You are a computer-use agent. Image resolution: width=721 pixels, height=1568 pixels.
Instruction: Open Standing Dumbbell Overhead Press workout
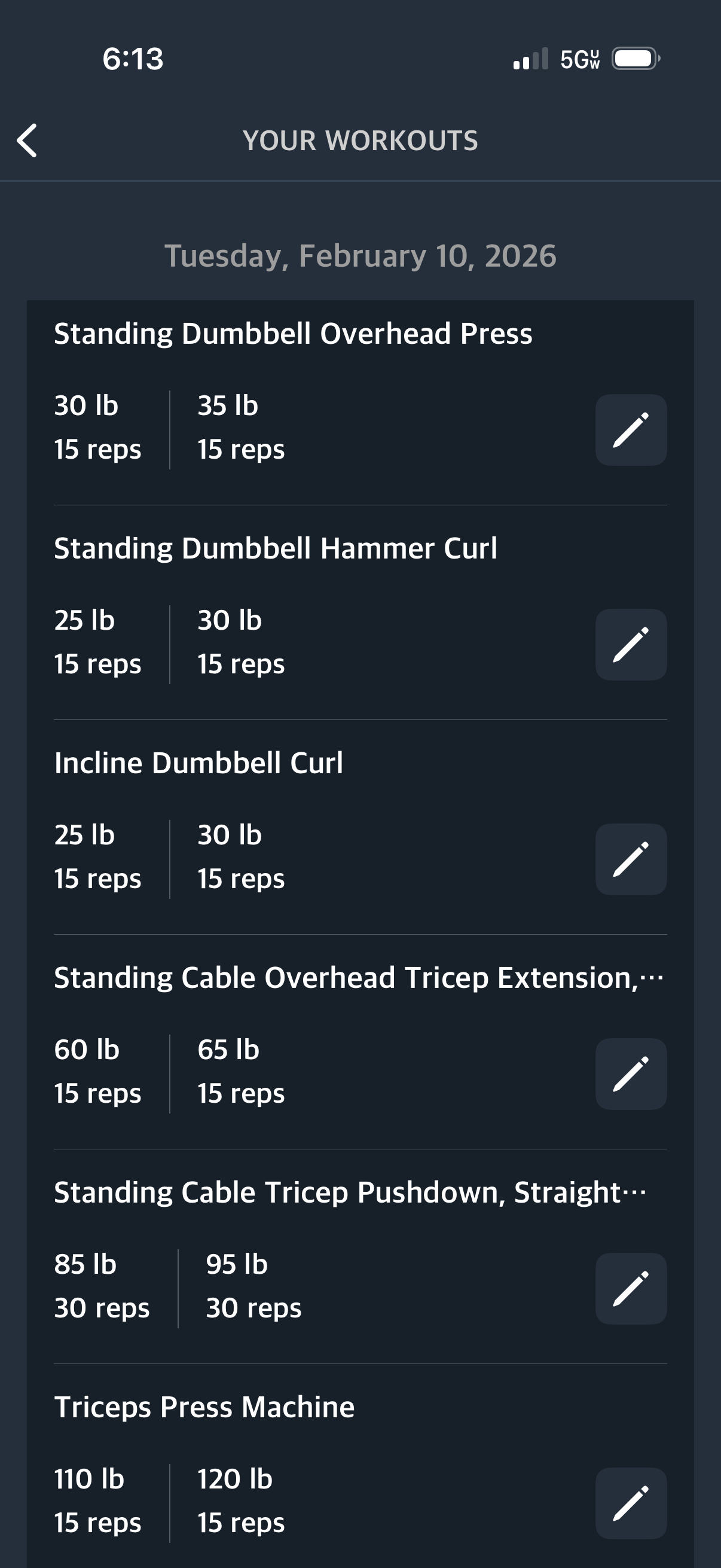click(x=293, y=334)
